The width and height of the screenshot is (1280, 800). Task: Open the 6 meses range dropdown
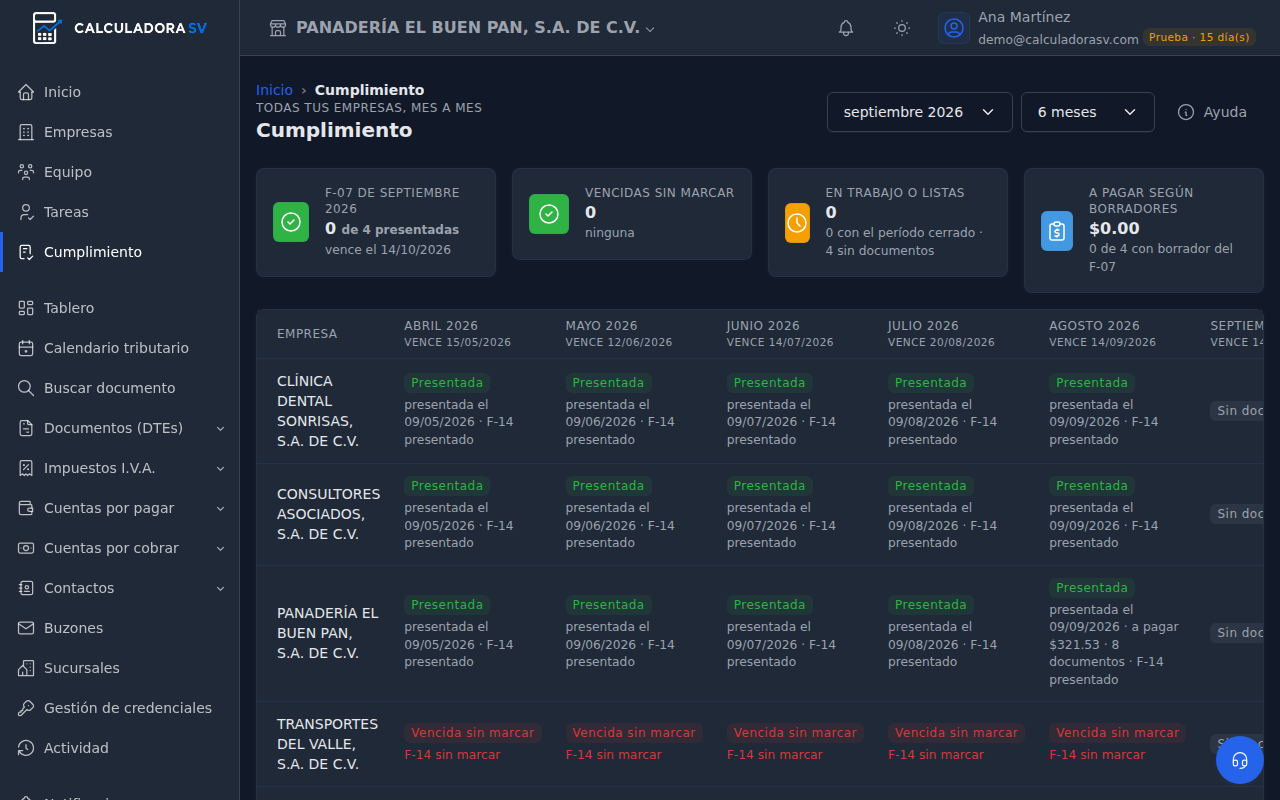[x=1088, y=112]
